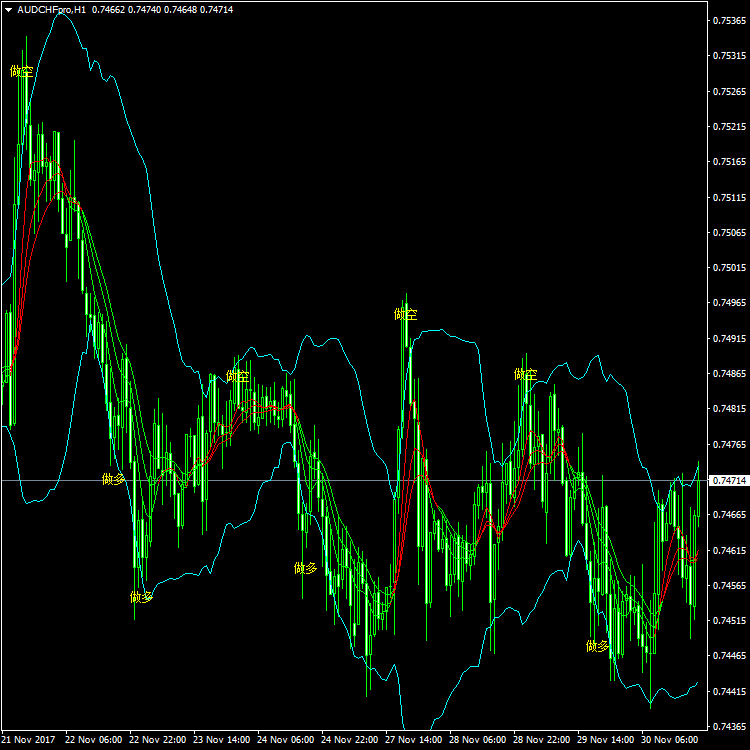Click the 0.75165 price axis label

tap(729, 162)
